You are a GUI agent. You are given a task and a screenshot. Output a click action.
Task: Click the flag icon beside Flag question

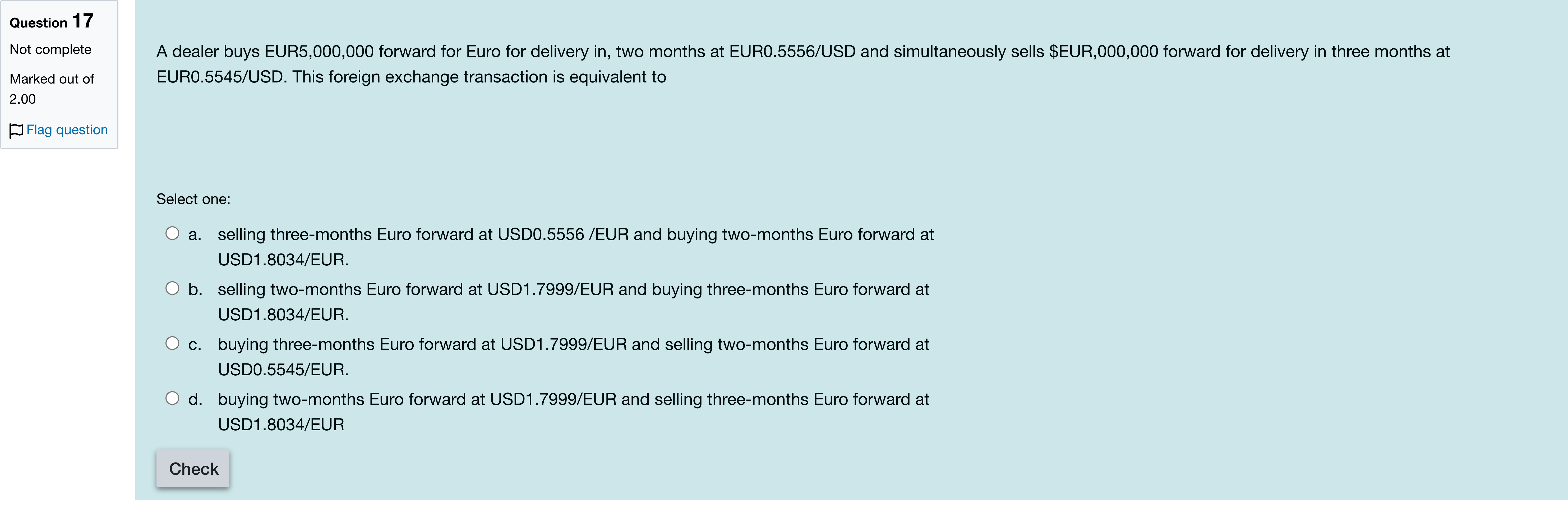click(16, 130)
